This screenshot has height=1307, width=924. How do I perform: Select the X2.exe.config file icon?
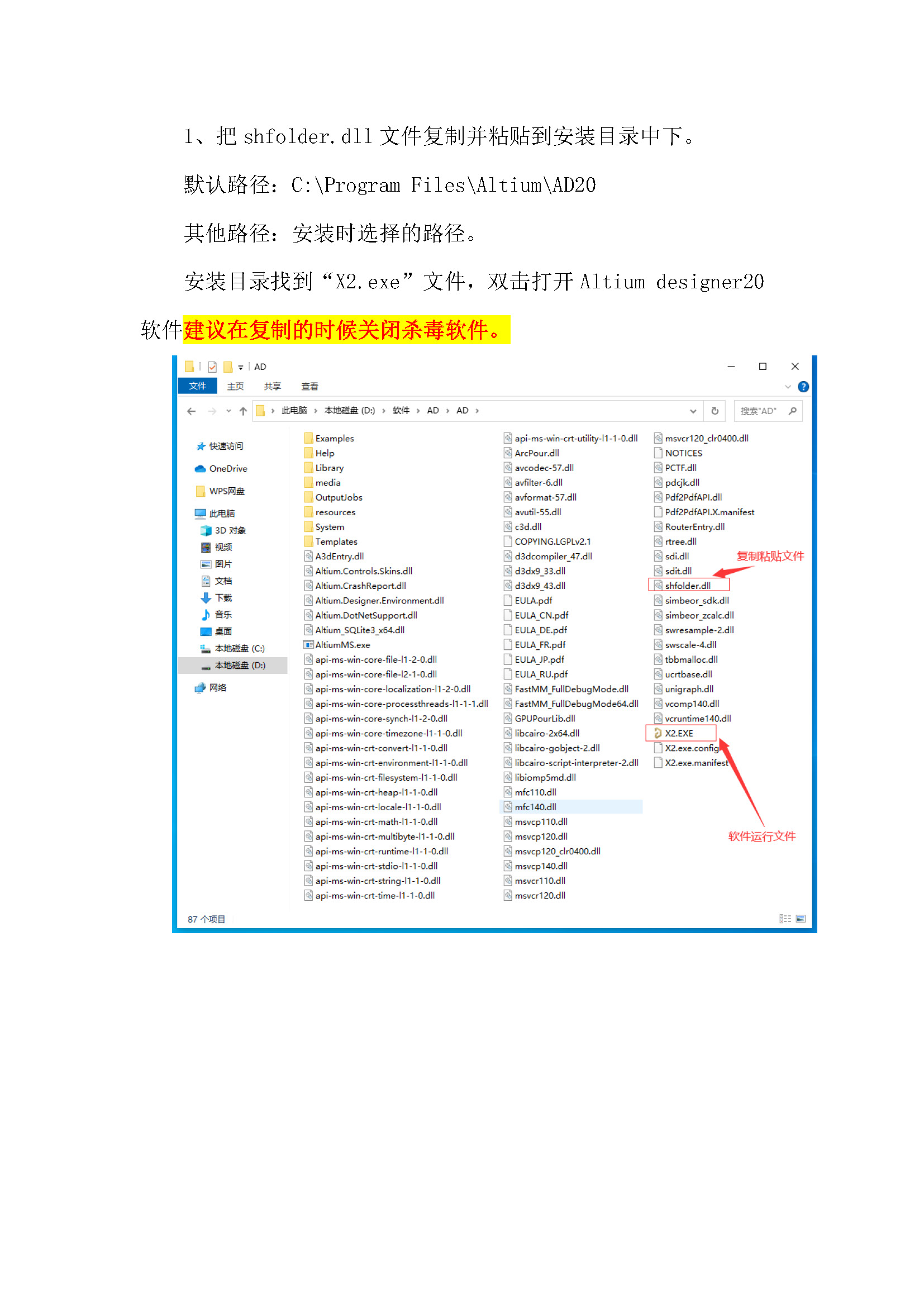coord(658,748)
